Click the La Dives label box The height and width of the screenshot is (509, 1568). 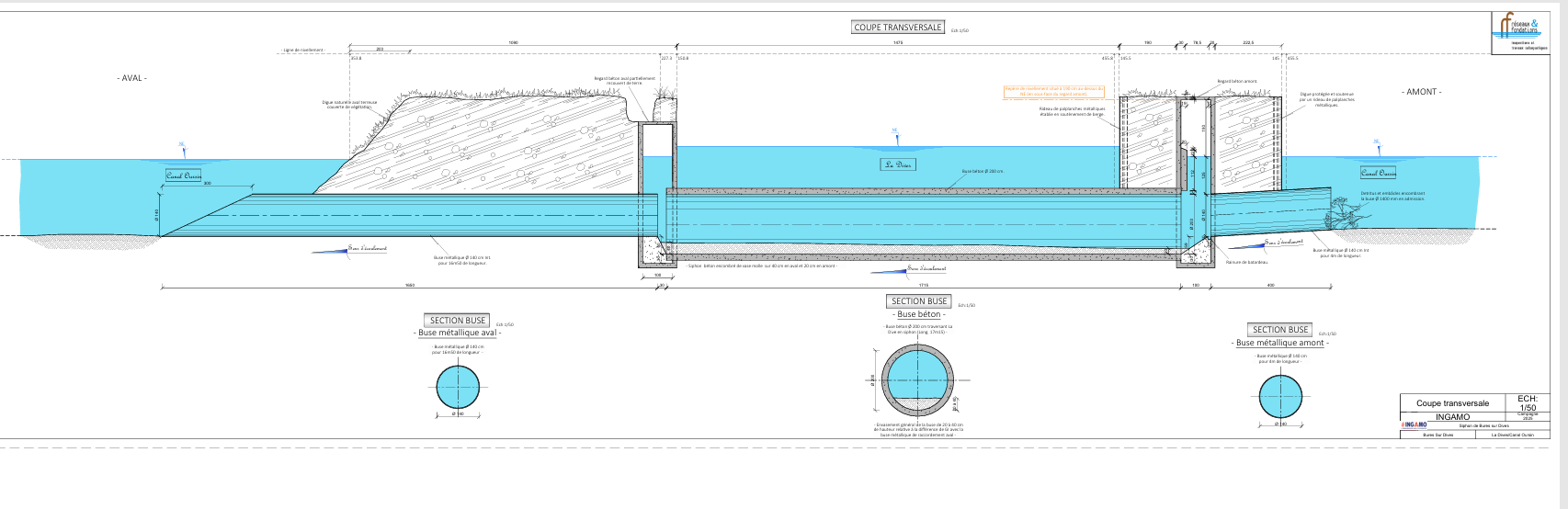[x=899, y=164]
